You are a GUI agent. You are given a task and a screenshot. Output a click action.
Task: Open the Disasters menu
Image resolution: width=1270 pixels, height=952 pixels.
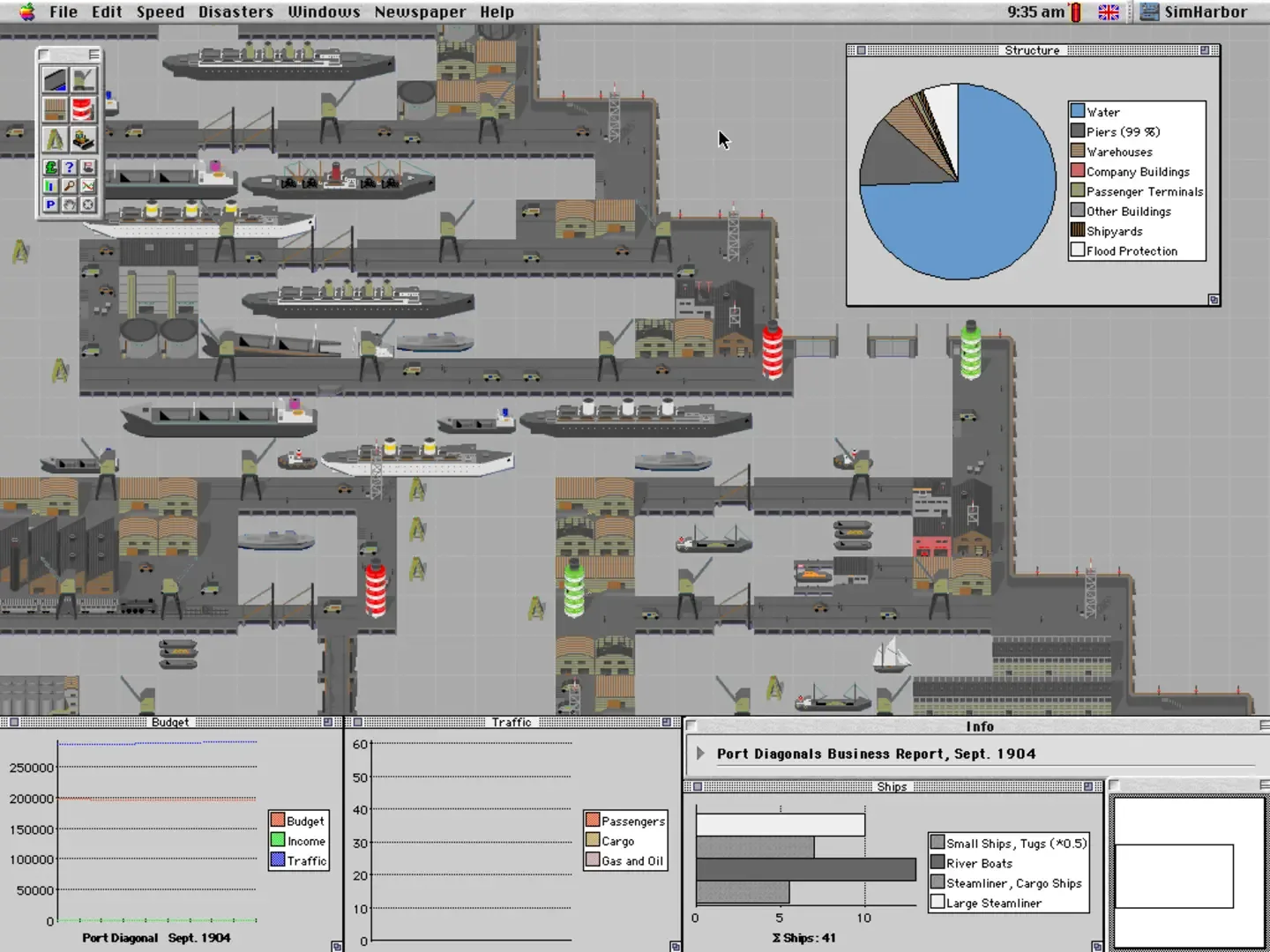[235, 12]
